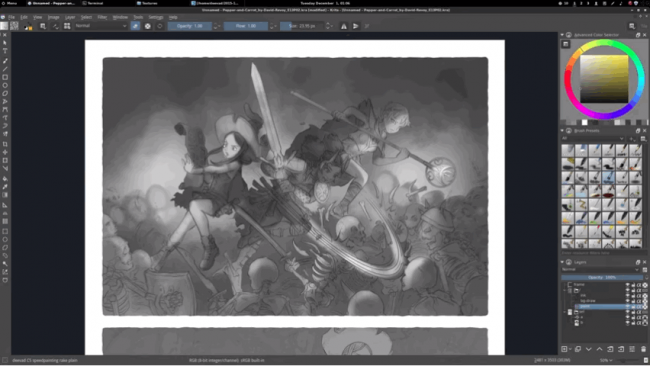Hide the bg-draw layer via eye icon
The height and width of the screenshot is (366, 650).
pos(627,301)
